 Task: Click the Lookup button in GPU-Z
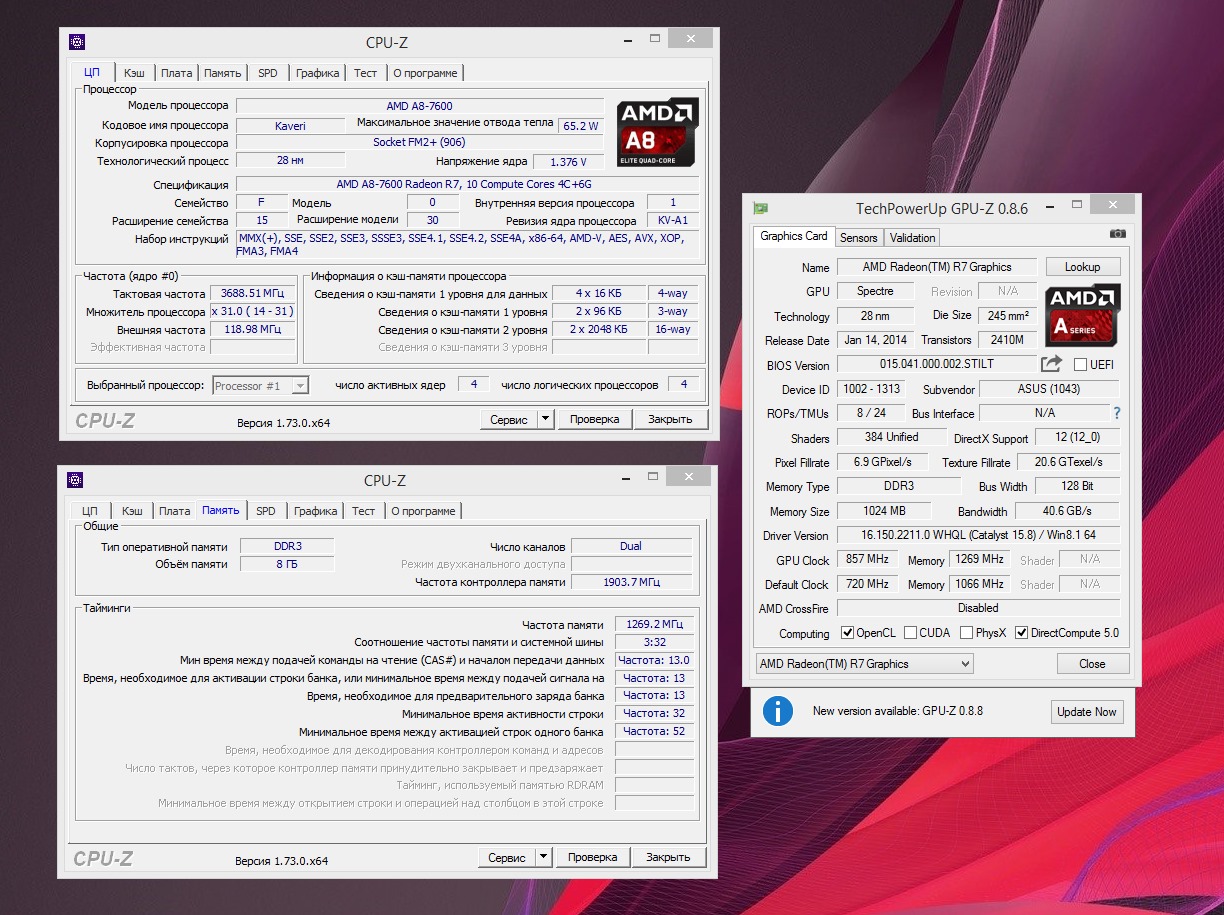point(1082,267)
